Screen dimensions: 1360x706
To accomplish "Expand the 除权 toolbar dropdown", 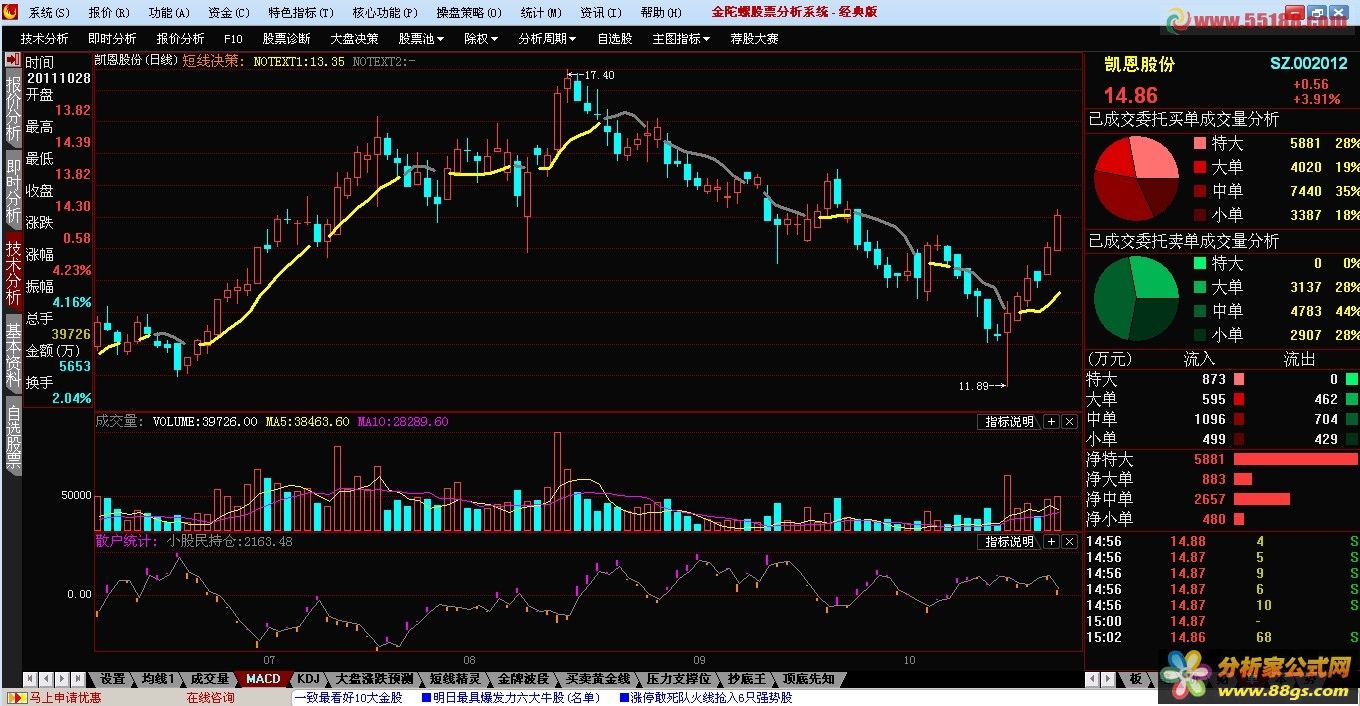I will point(481,38).
